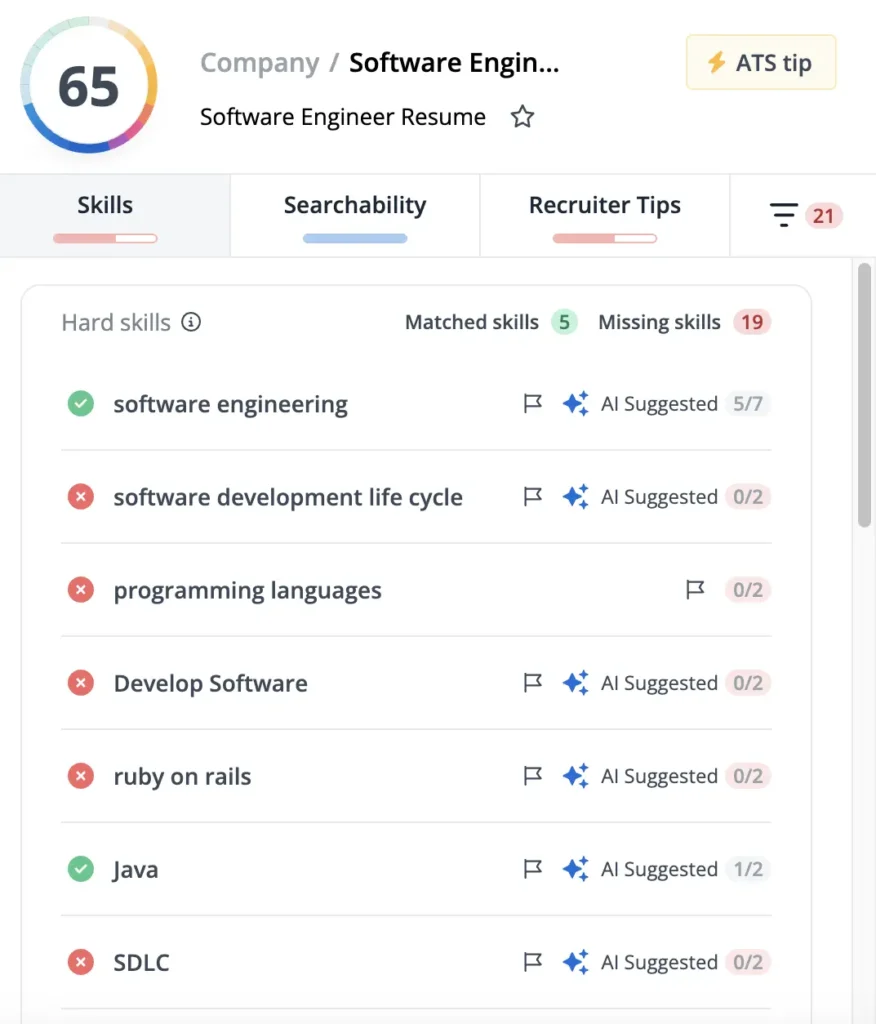The height and width of the screenshot is (1024, 876).
Task: Click the vertical scrollbar on the right
Action: tap(864, 400)
